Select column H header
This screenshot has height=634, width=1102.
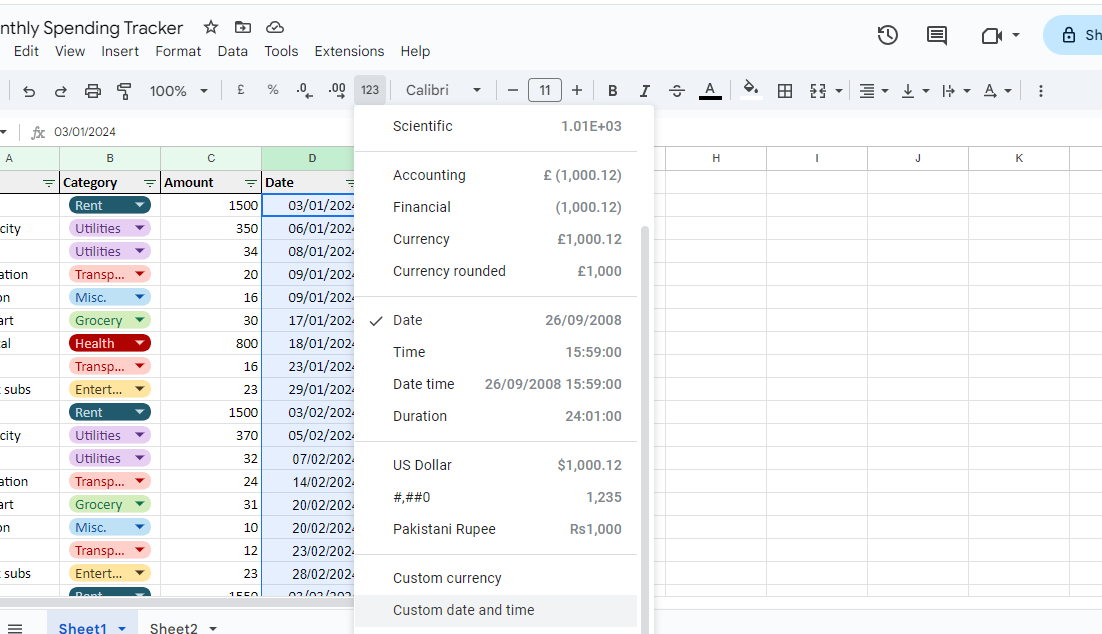click(715, 158)
